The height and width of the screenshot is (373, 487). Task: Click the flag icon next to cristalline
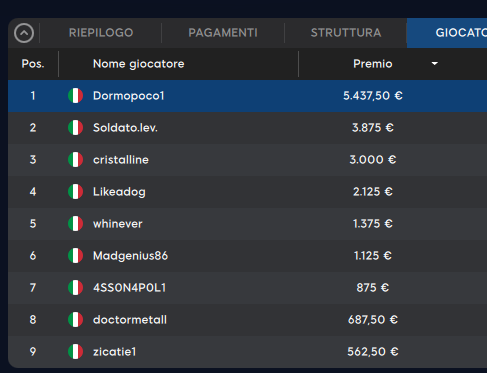pyautogui.click(x=76, y=160)
